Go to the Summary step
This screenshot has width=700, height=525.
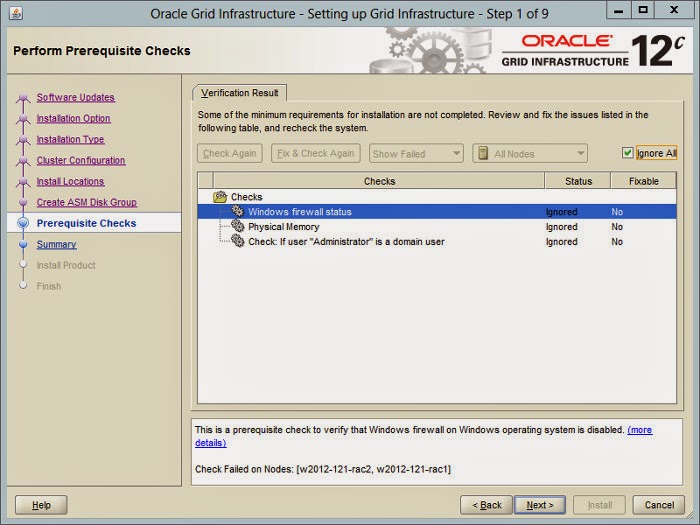56,244
